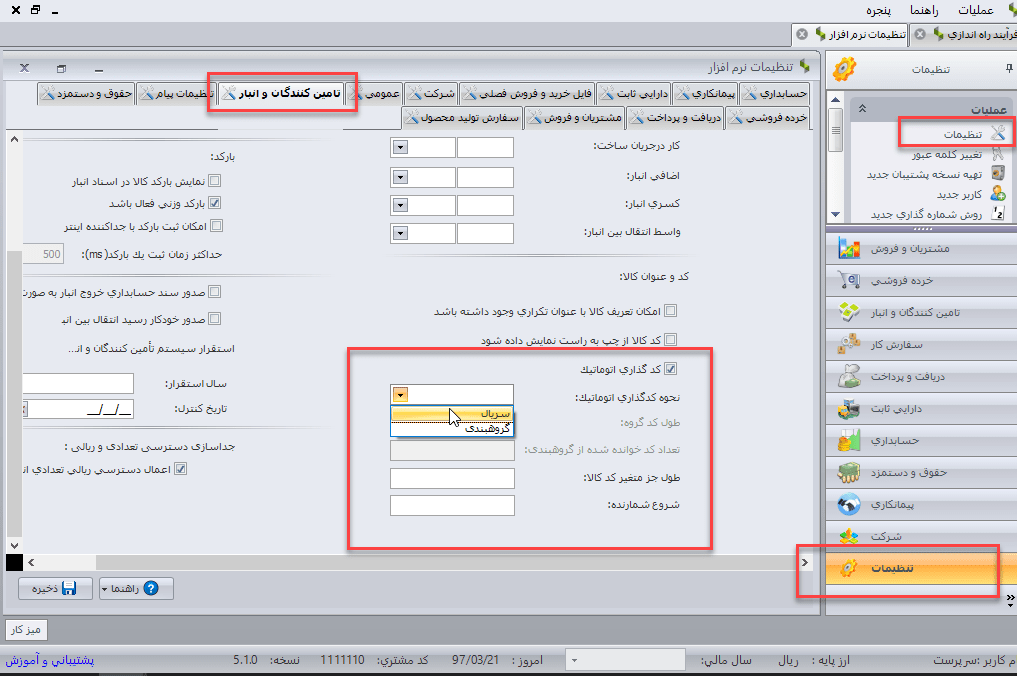Click the میز کار button

[x=27, y=630]
